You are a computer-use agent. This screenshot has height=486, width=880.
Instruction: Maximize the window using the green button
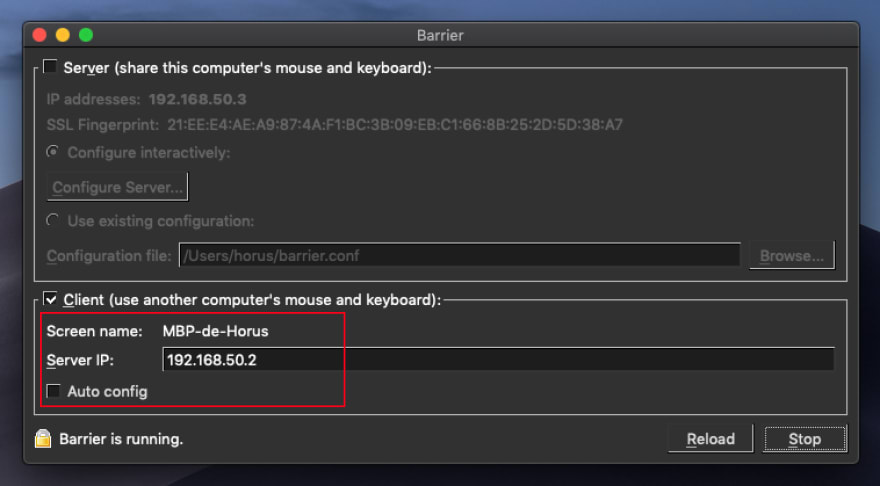click(85, 35)
